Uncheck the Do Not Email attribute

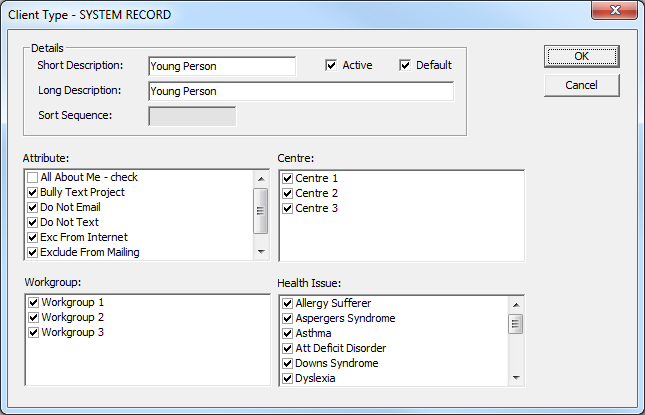click(x=33, y=208)
